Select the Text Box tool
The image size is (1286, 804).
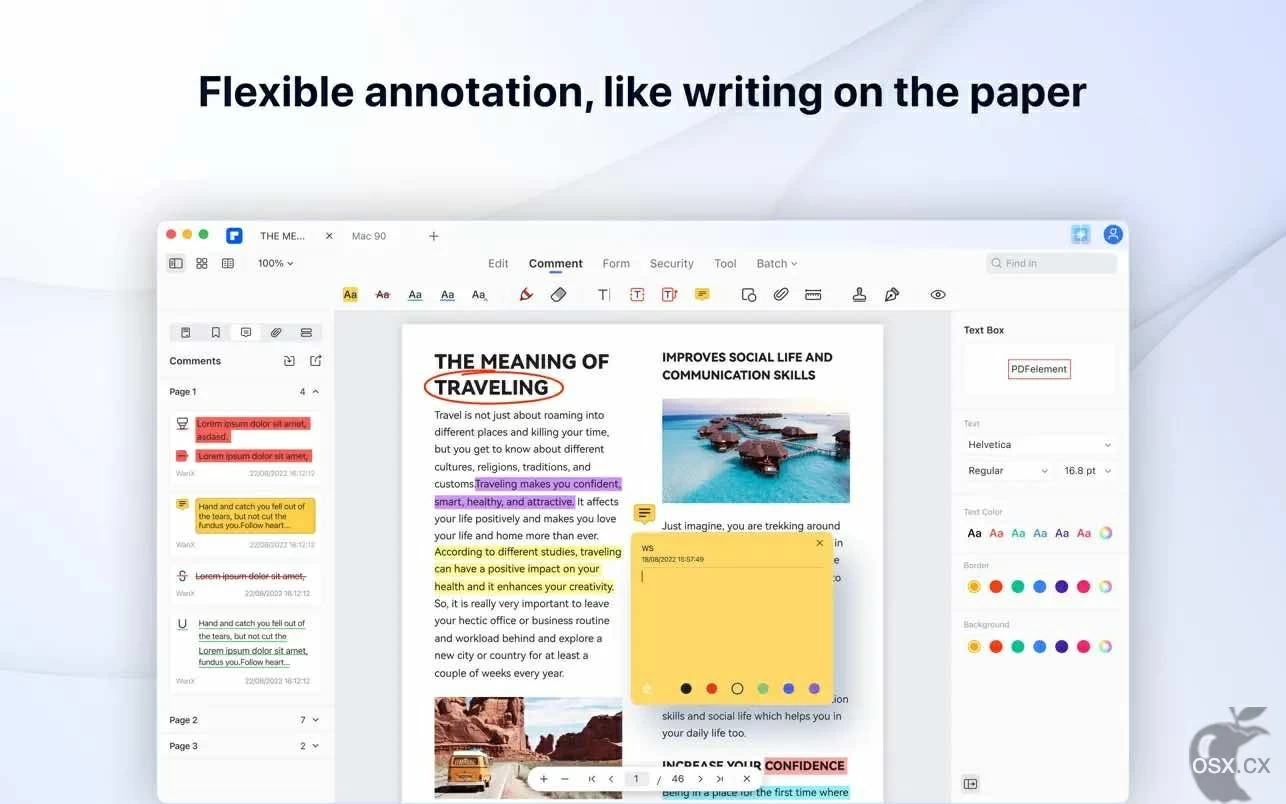click(x=637, y=294)
